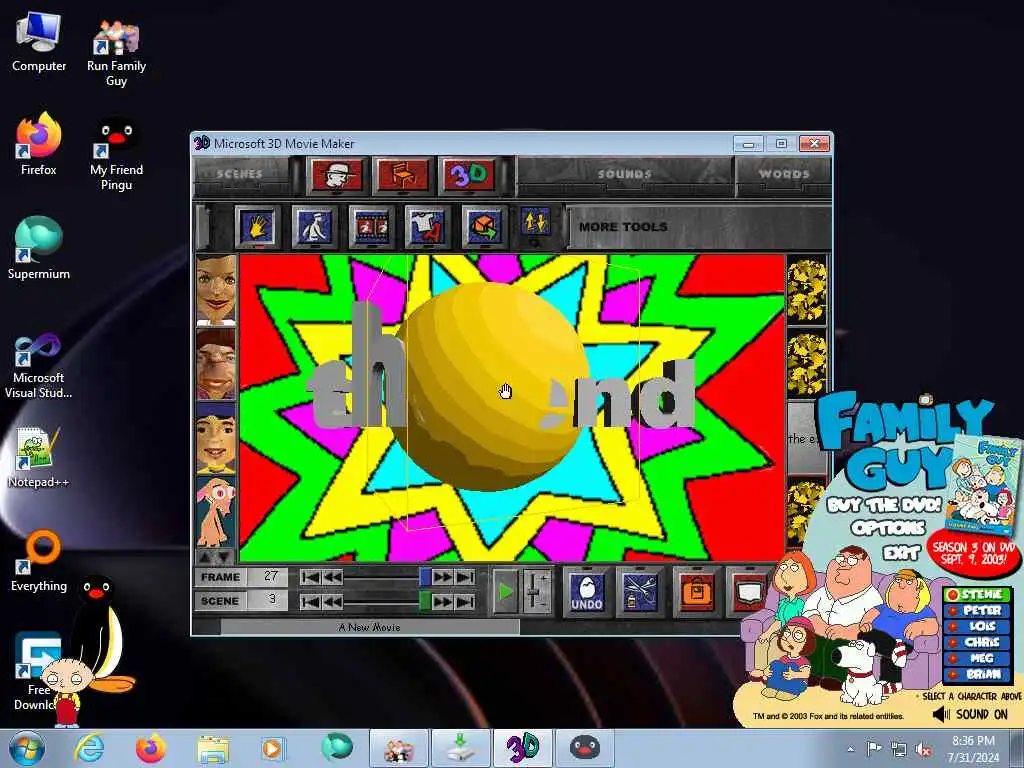Pick the pink creature actor thumbnail

tap(216, 512)
